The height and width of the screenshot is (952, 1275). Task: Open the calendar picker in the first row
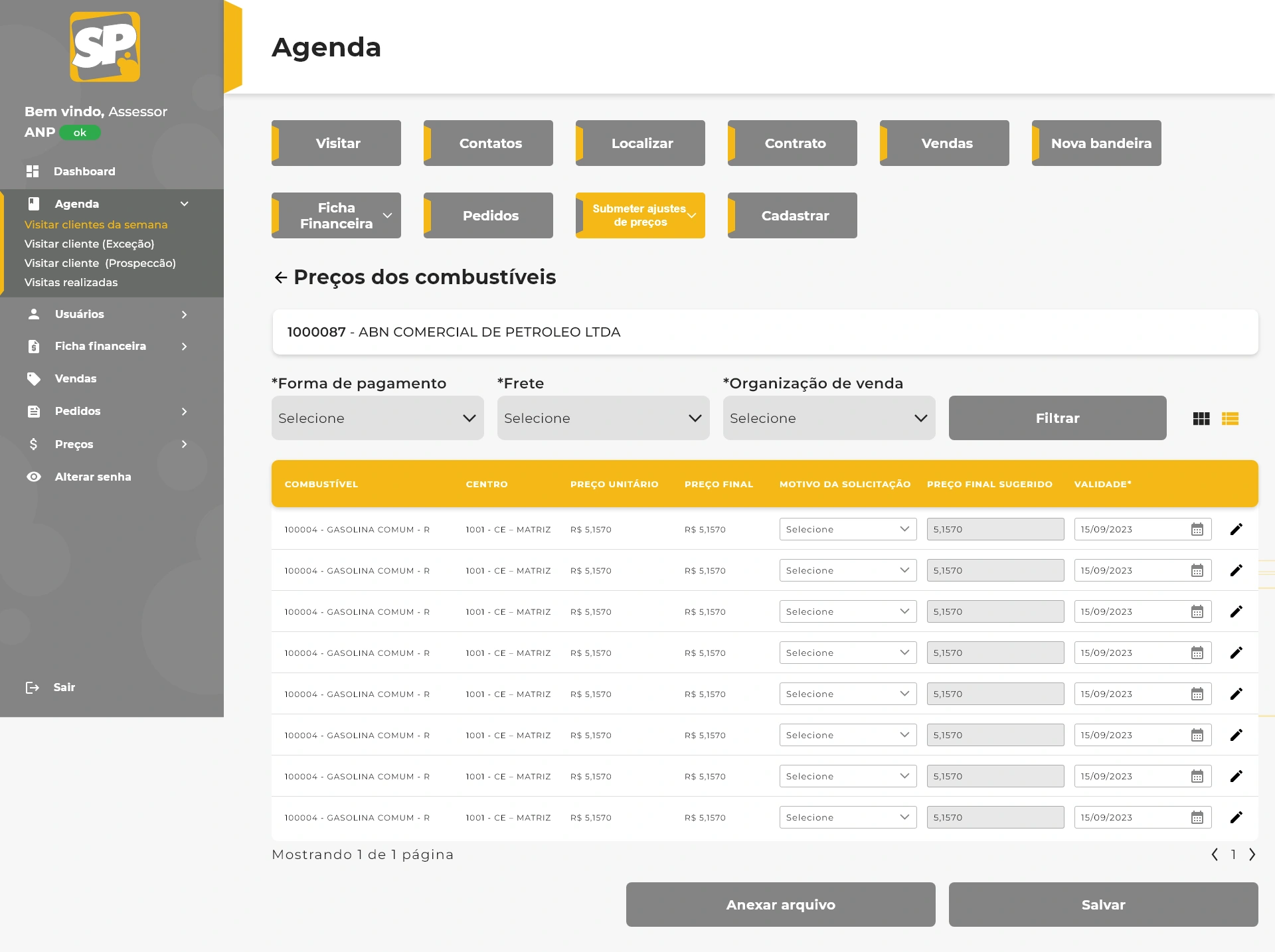point(1197,529)
